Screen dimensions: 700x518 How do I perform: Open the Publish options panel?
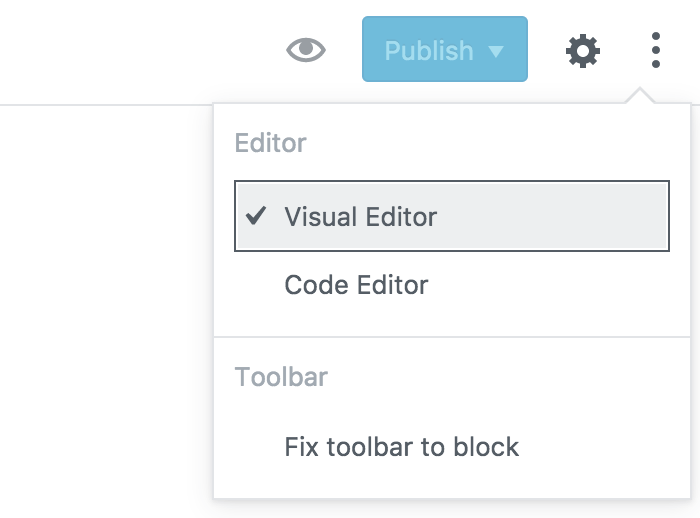pos(444,50)
